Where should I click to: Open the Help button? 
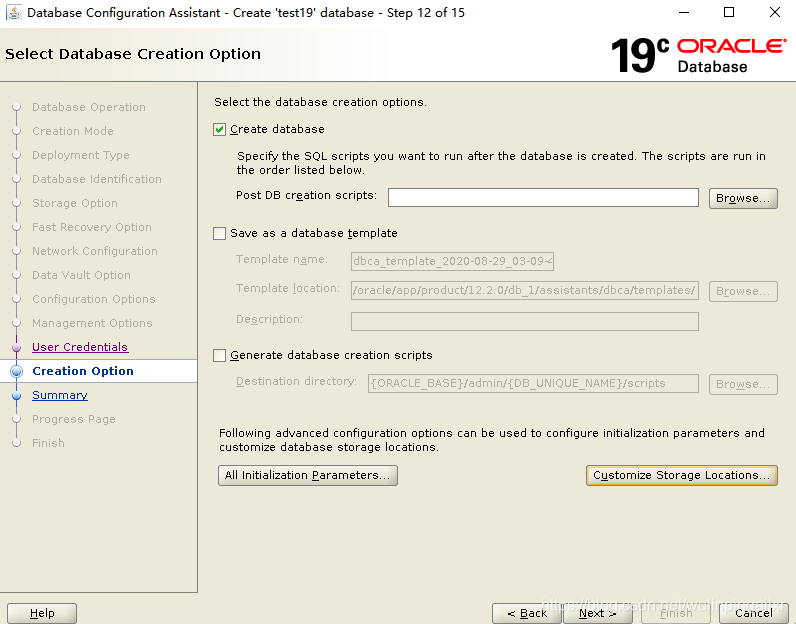coord(42,613)
